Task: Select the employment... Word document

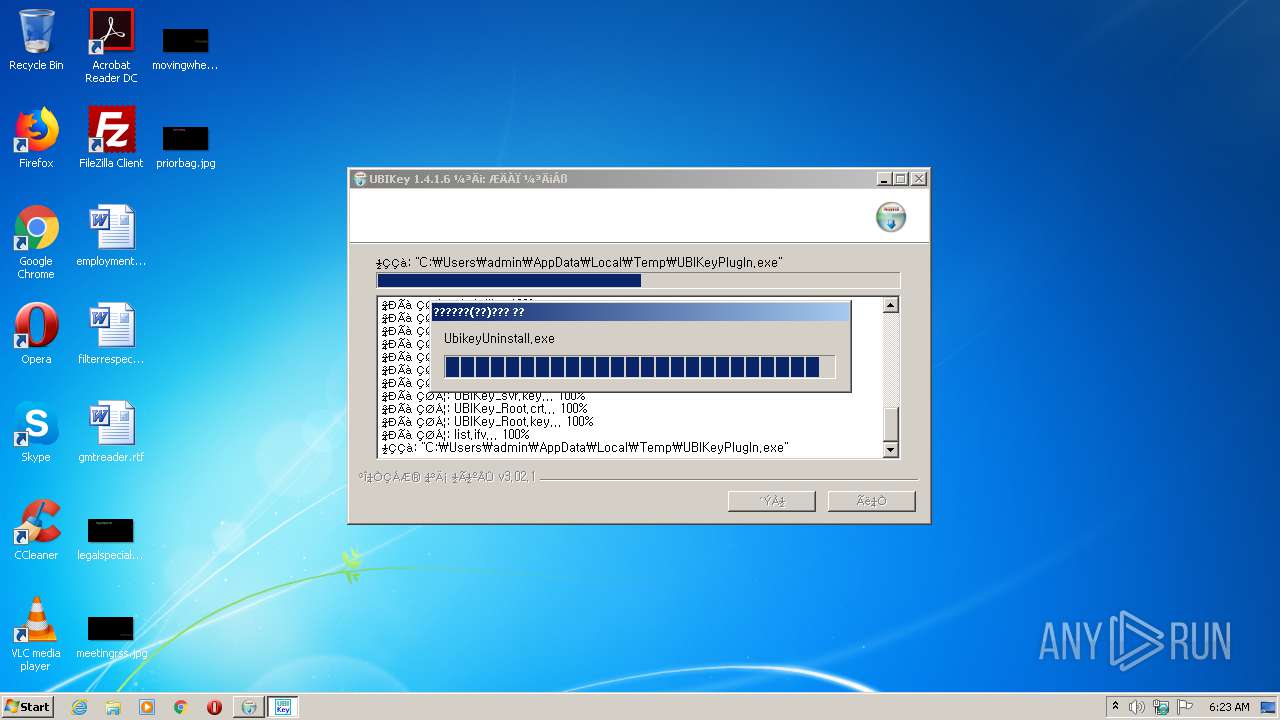Action: click(111, 236)
